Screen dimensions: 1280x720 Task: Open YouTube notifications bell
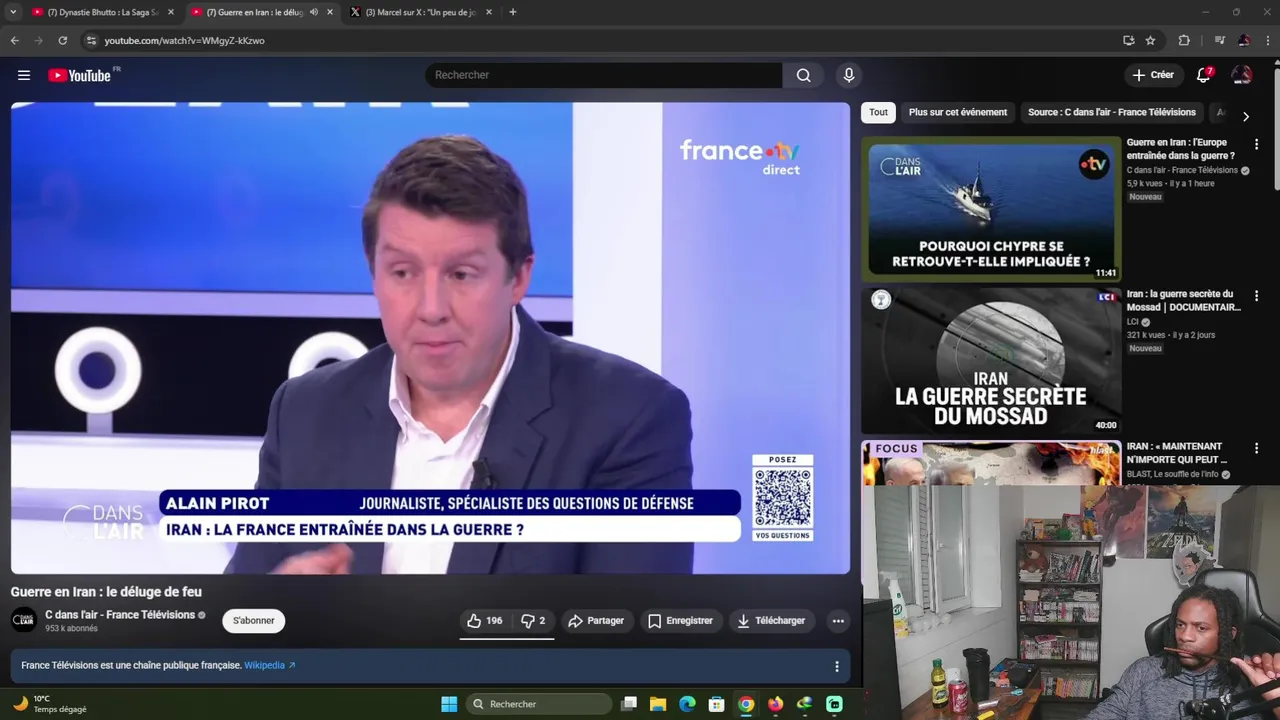click(x=1204, y=75)
